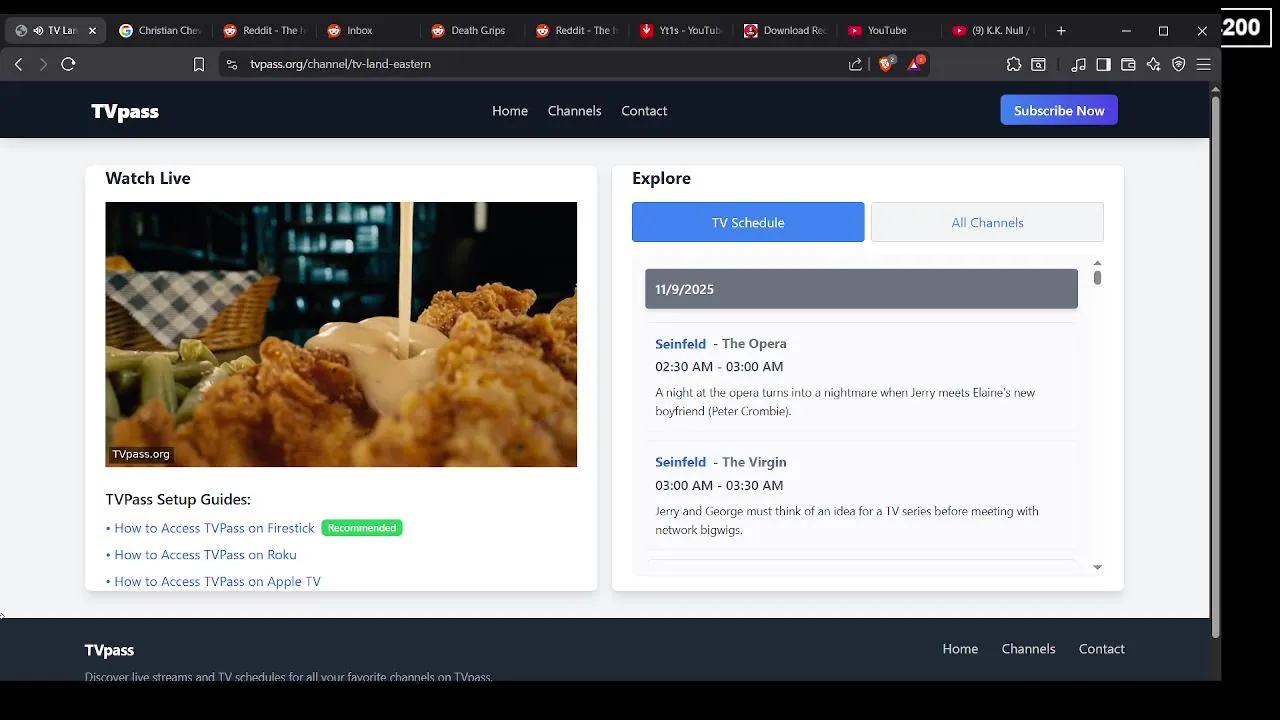Viewport: 1280px width, 720px height.
Task: Click the page vertical scrollbar
Action: point(1216,366)
